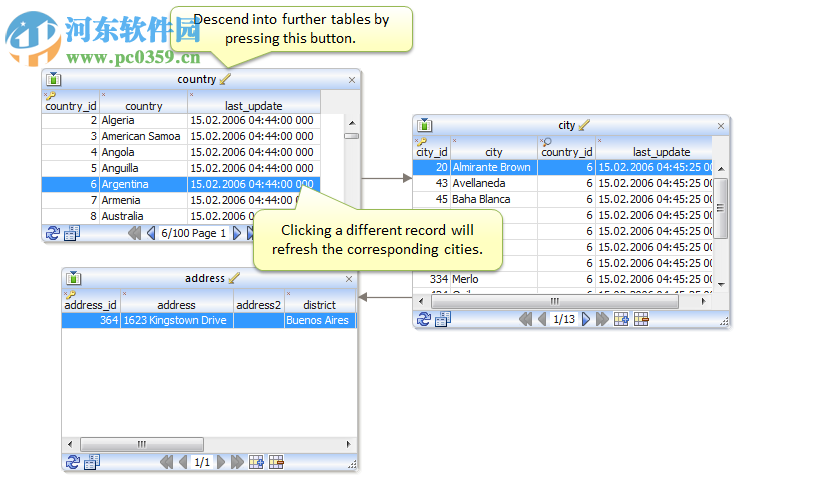Screen dimensions: 822x493
Task: Click the address_id column header
Action: click(91, 301)
